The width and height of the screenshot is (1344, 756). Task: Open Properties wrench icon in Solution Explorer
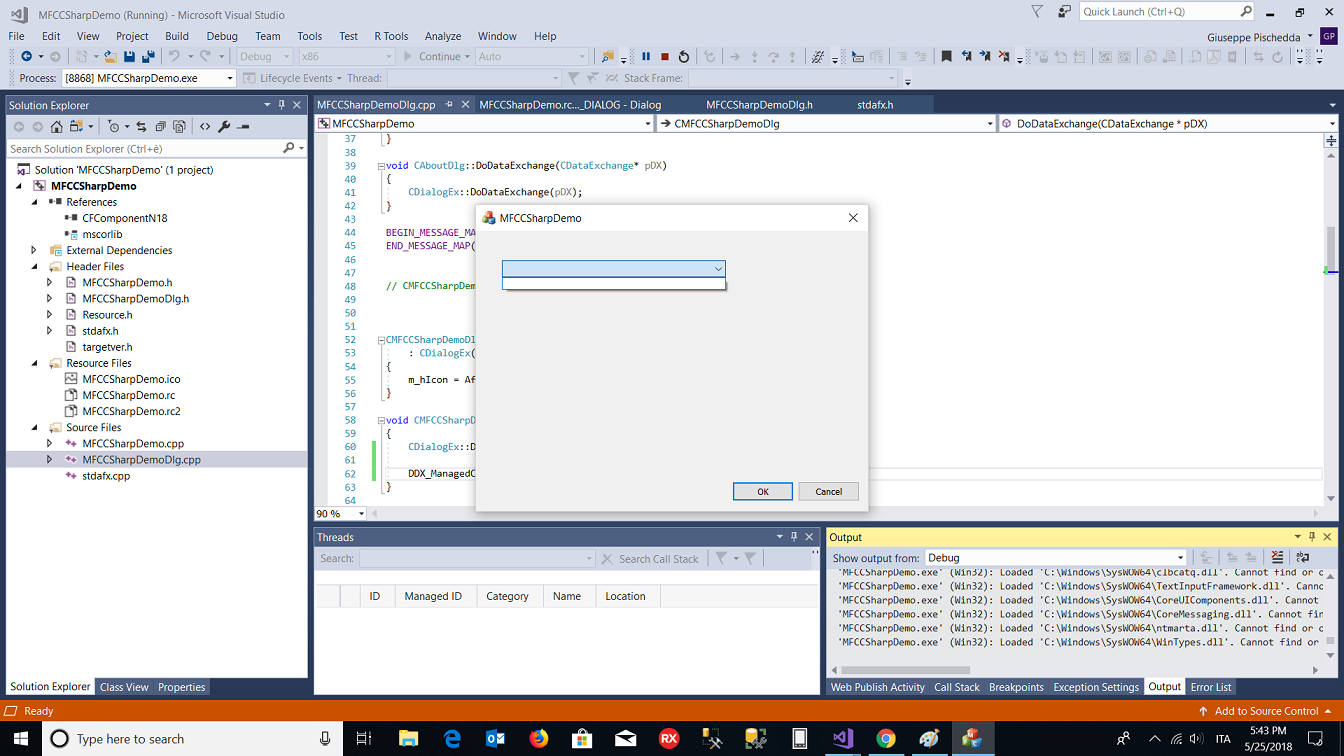point(224,127)
